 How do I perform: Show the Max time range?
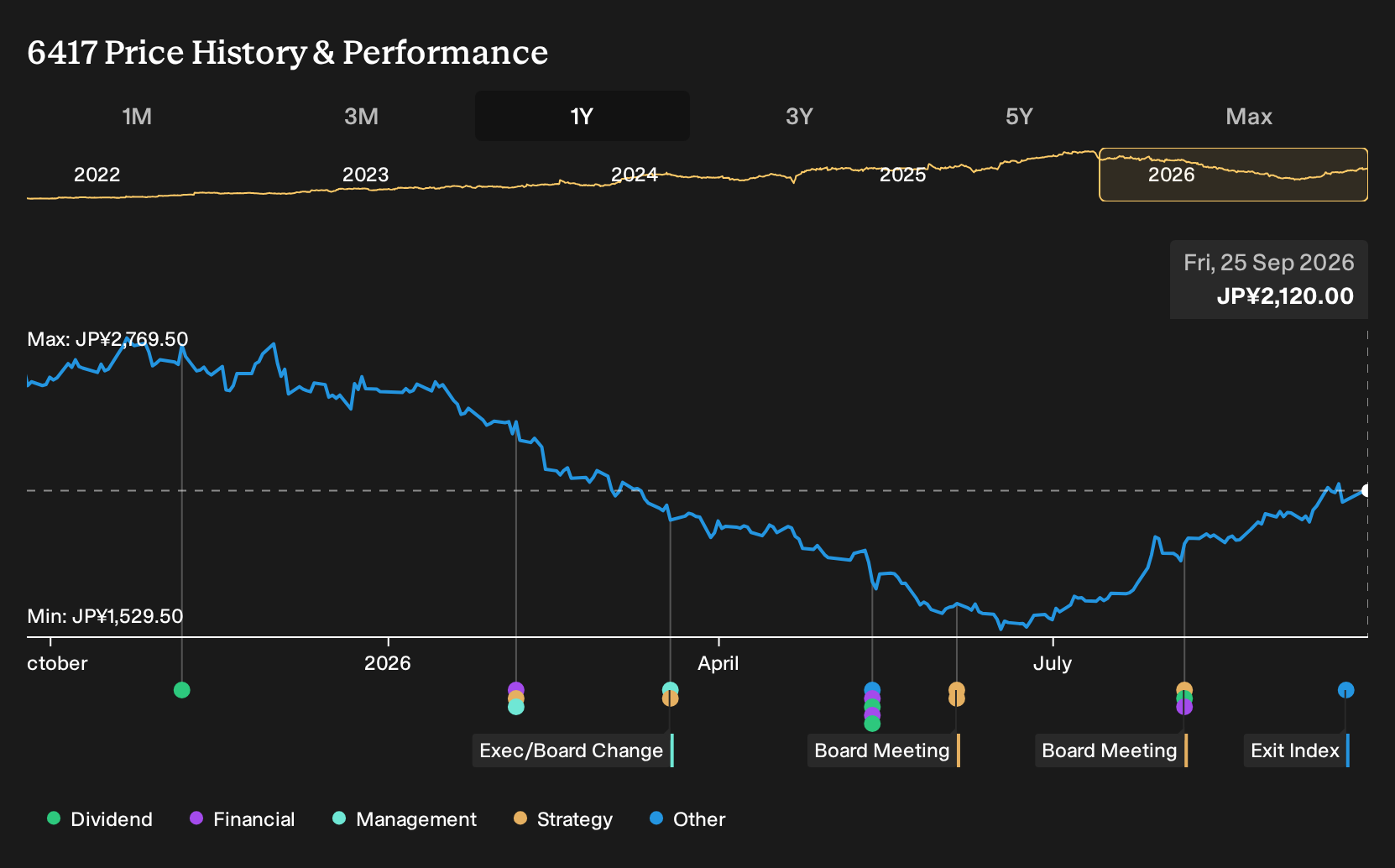[1249, 116]
